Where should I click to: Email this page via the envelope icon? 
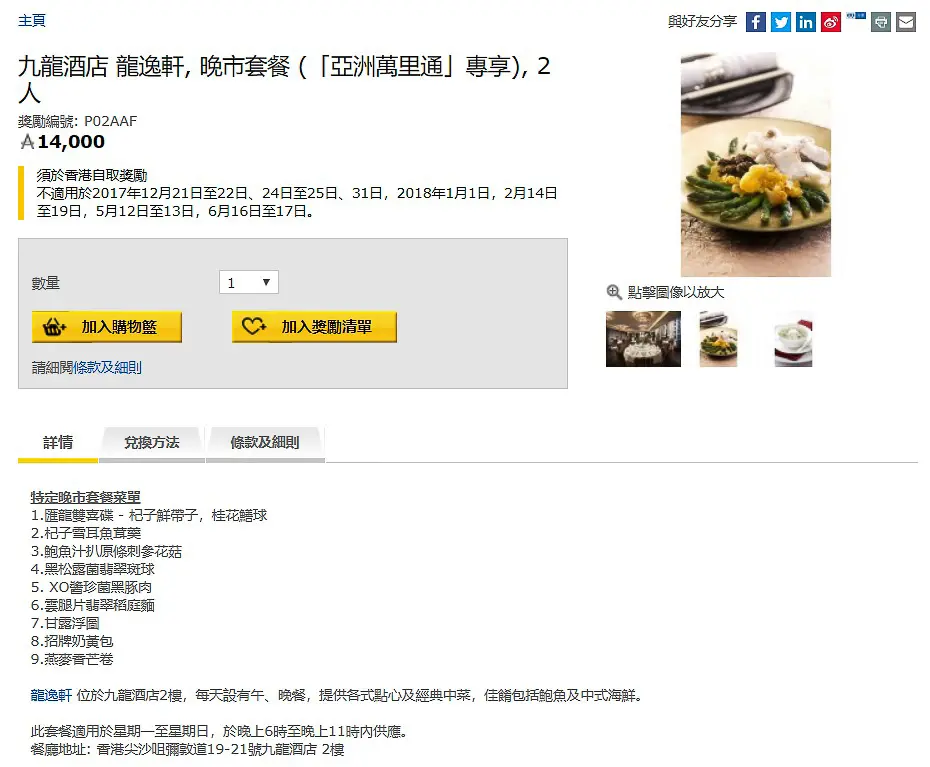906,23
